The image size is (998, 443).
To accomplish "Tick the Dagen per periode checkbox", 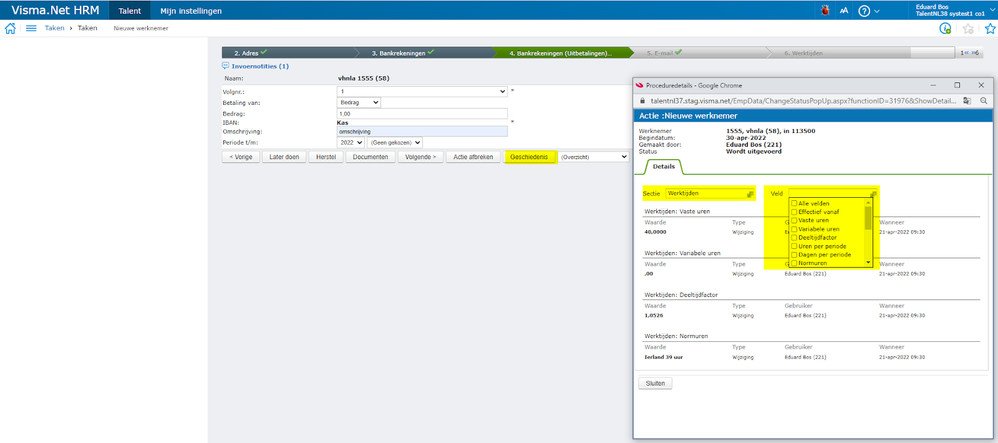I will (794, 255).
